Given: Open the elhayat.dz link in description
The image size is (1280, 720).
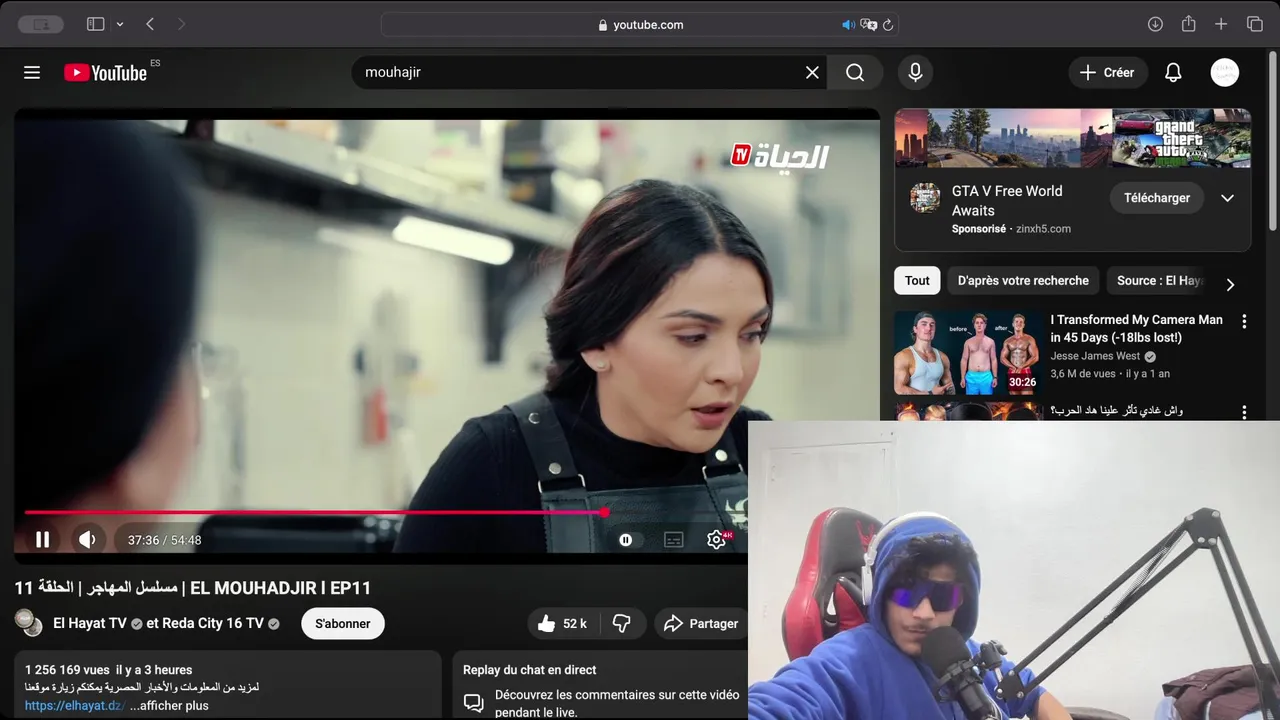Looking at the screenshot, I should point(75,705).
